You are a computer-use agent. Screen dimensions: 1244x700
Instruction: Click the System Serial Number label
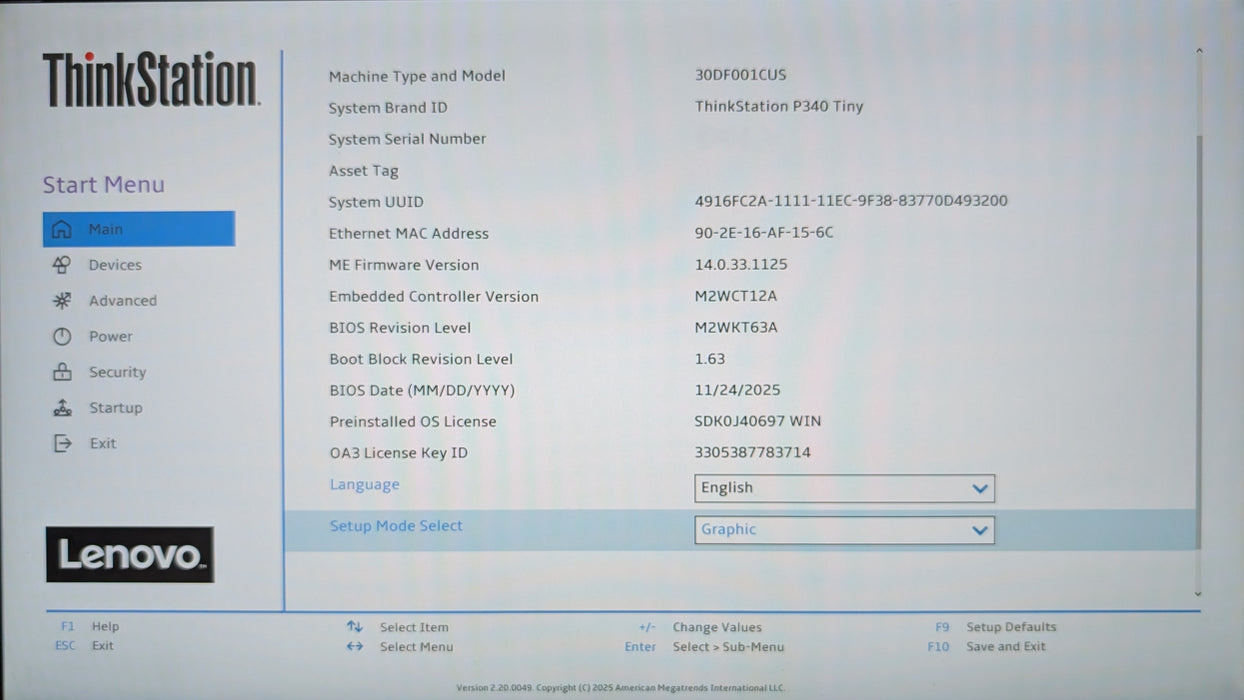(407, 139)
